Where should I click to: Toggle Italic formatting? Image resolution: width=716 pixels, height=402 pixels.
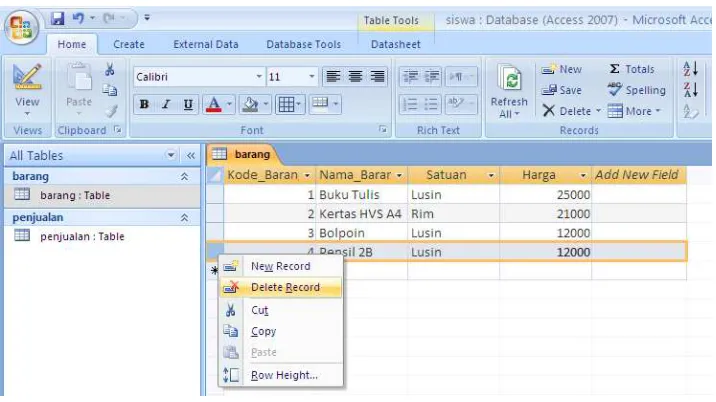(x=166, y=105)
